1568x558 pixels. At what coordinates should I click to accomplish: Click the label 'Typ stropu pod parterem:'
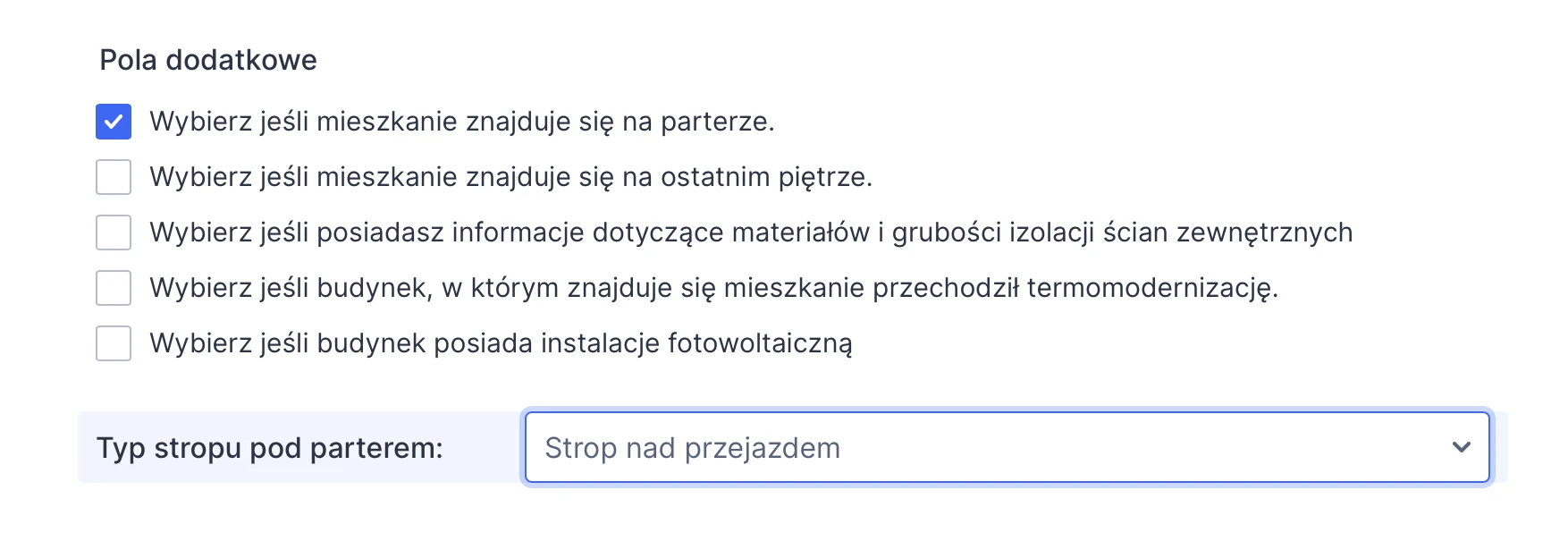(x=272, y=447)
